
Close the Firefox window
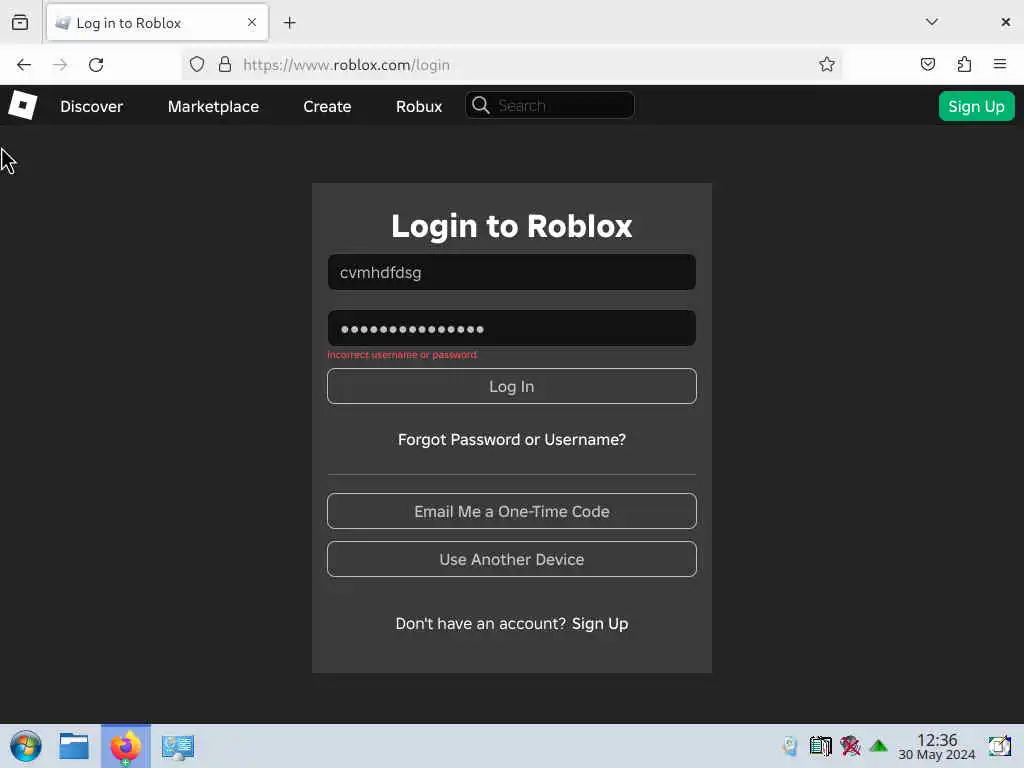click(1005, 22)
